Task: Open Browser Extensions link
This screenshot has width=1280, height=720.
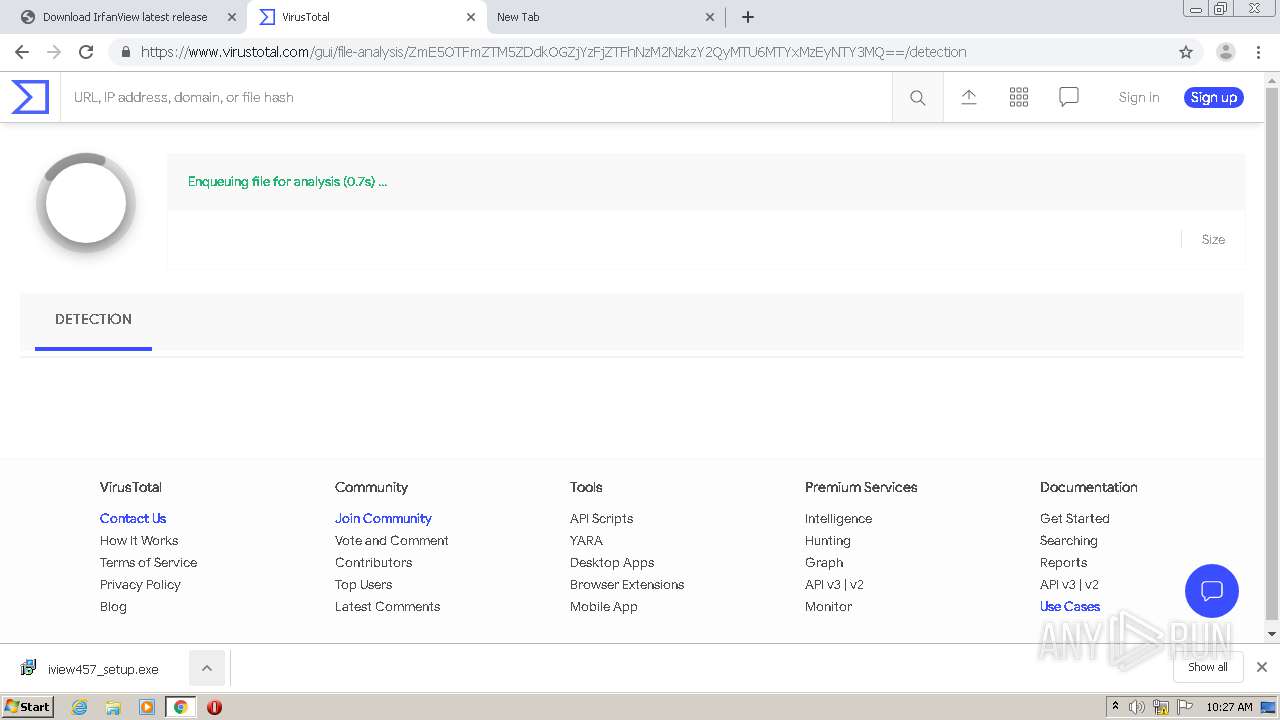Action: [627, 584]
